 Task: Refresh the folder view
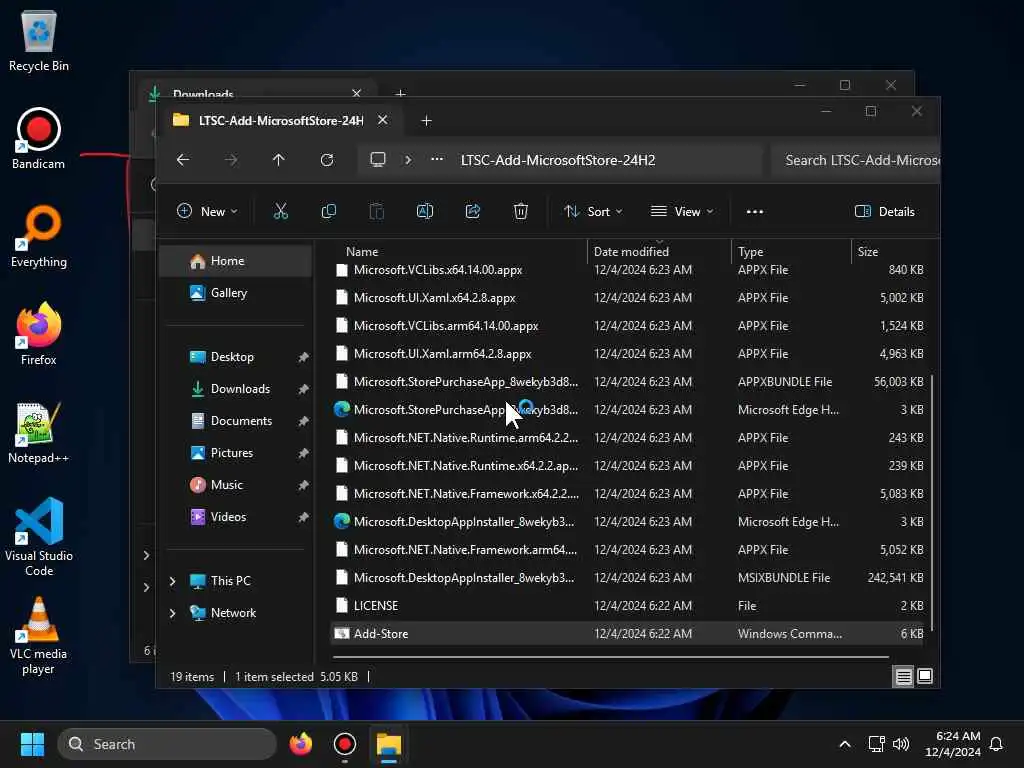click(x=327, y=160)
